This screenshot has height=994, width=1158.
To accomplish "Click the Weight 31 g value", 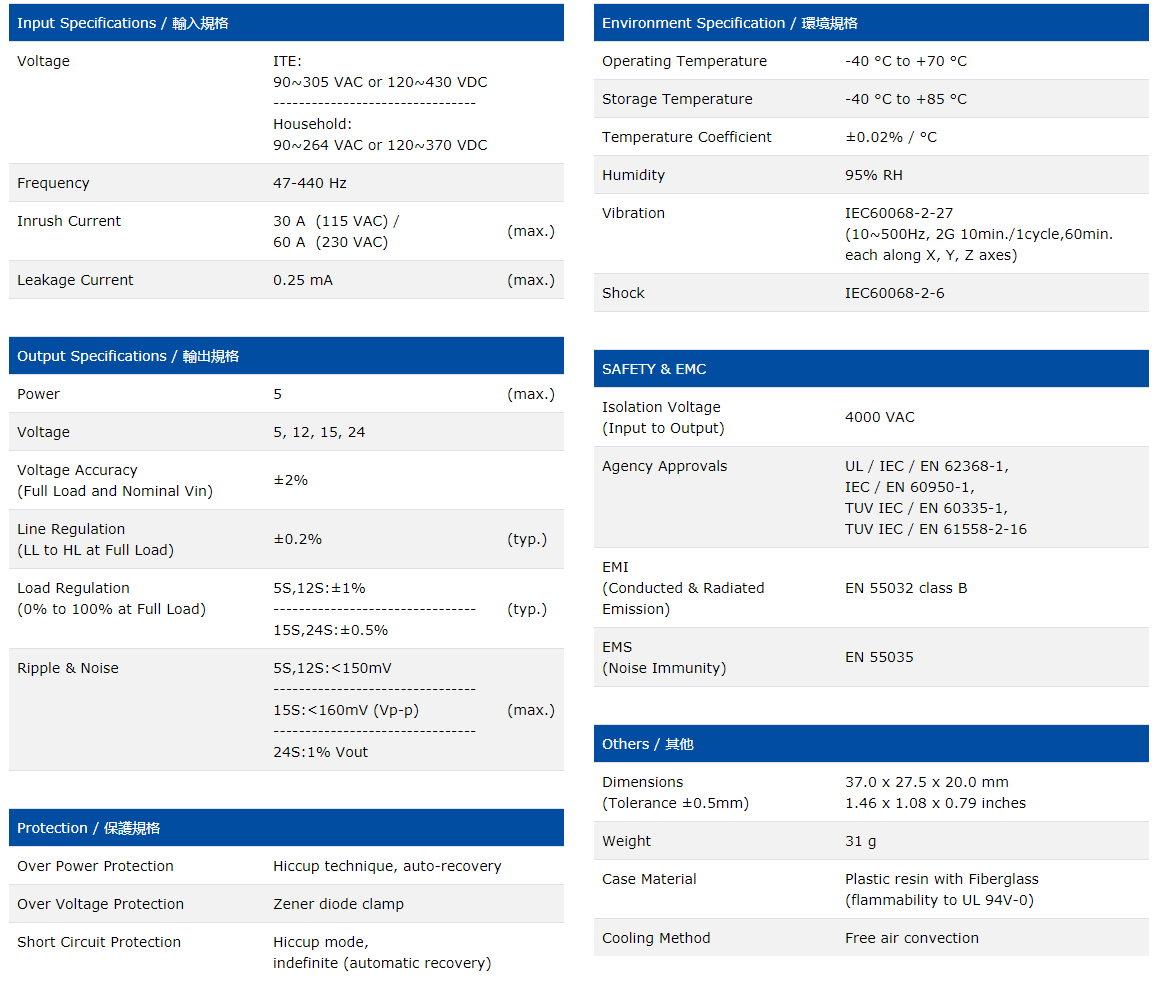I will (x=860, y=841).
